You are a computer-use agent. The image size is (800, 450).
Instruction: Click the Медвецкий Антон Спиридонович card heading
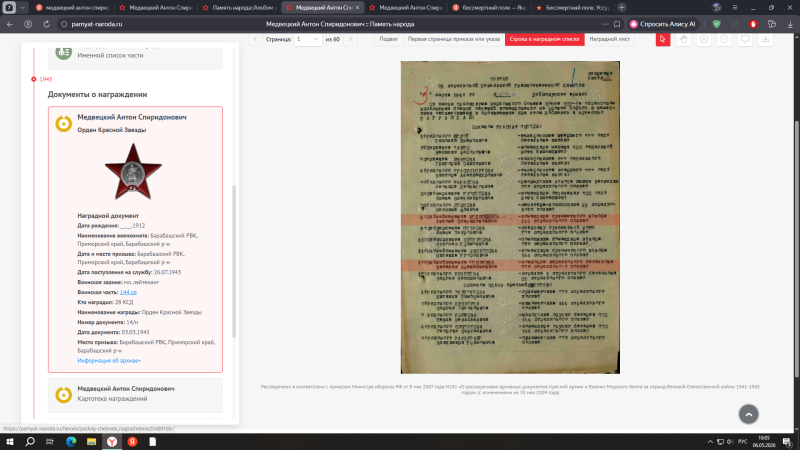tap(132, 117)
